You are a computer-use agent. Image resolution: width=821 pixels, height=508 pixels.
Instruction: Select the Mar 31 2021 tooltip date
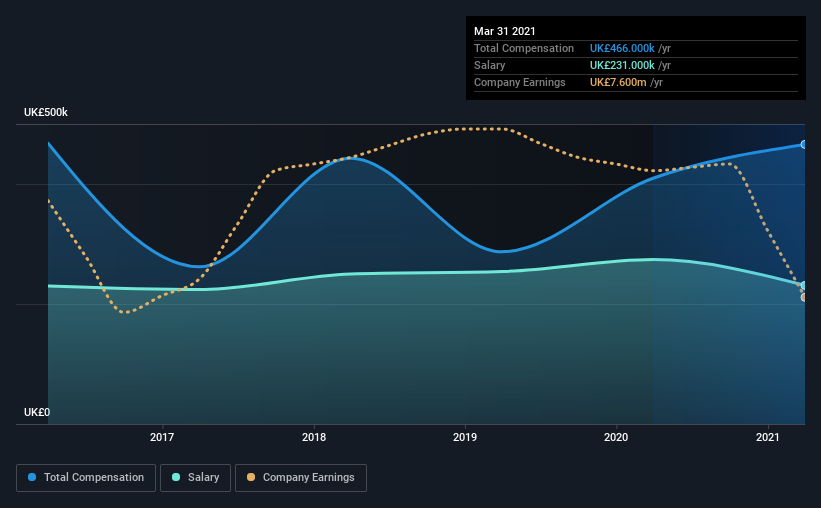[505, 31]
